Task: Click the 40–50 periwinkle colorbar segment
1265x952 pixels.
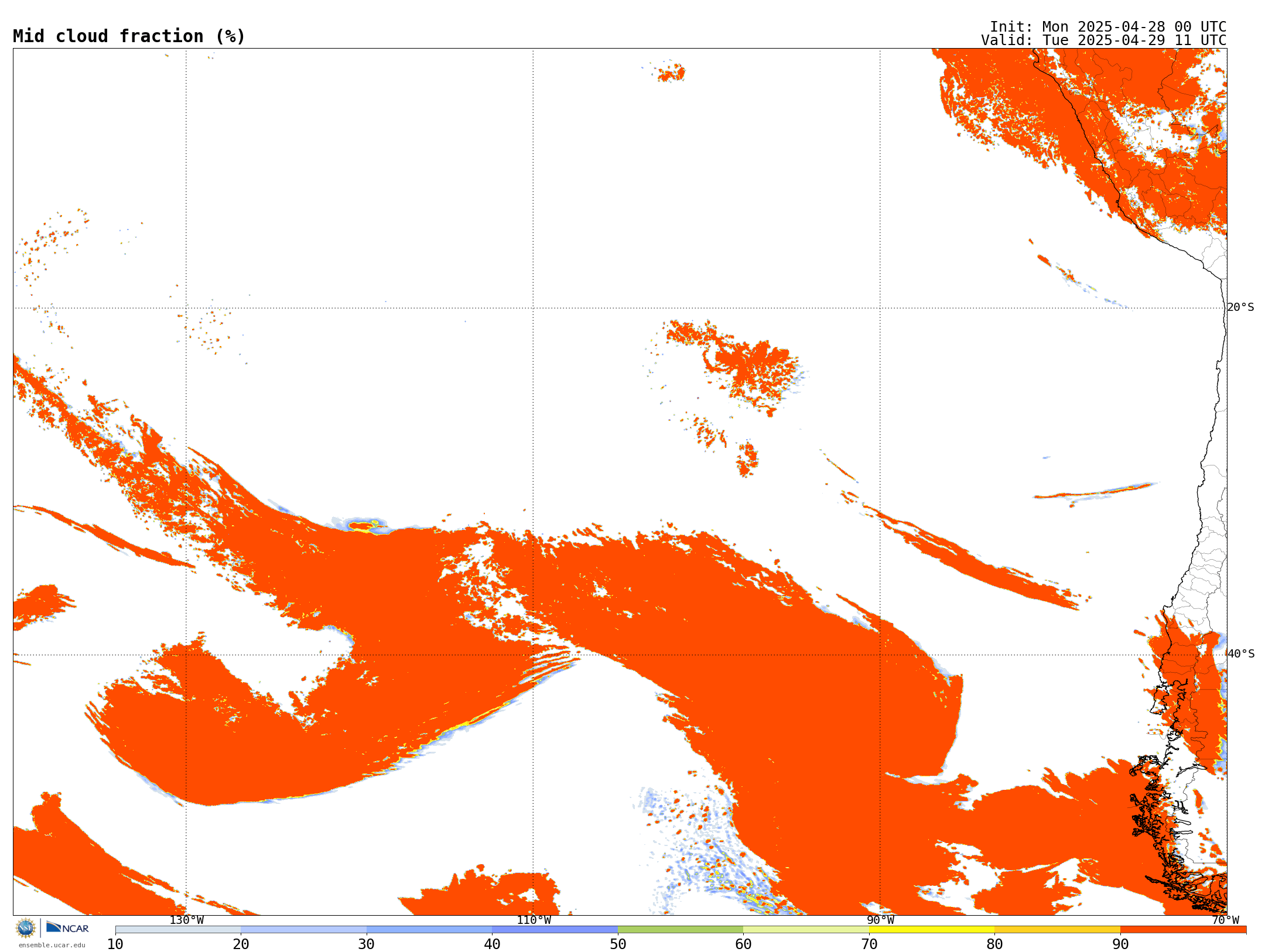Action: [x=555, y=930]
